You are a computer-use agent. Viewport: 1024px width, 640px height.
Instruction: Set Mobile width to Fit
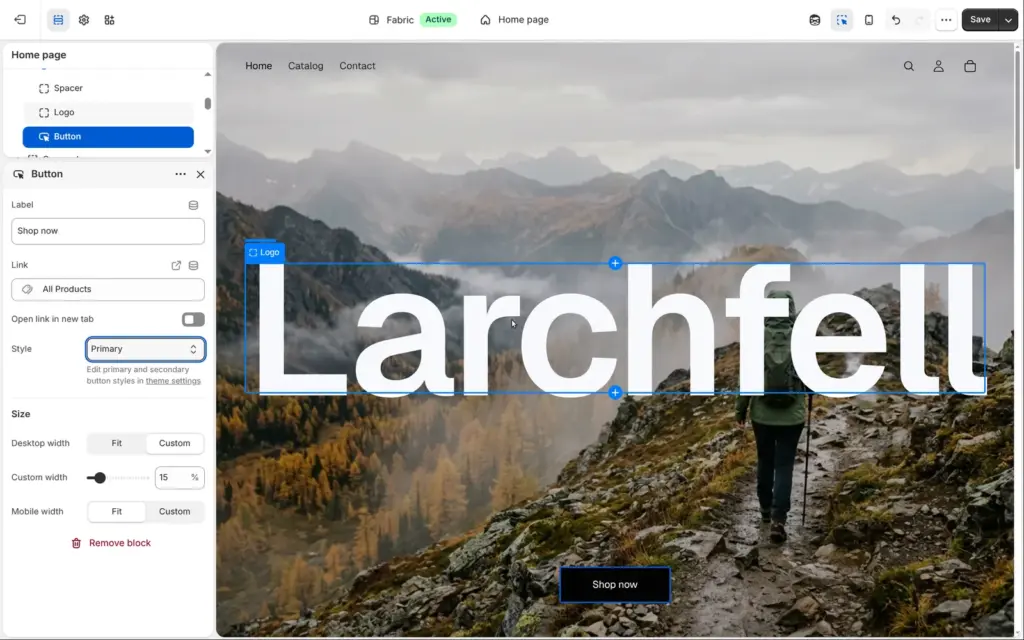coord(116,511)
